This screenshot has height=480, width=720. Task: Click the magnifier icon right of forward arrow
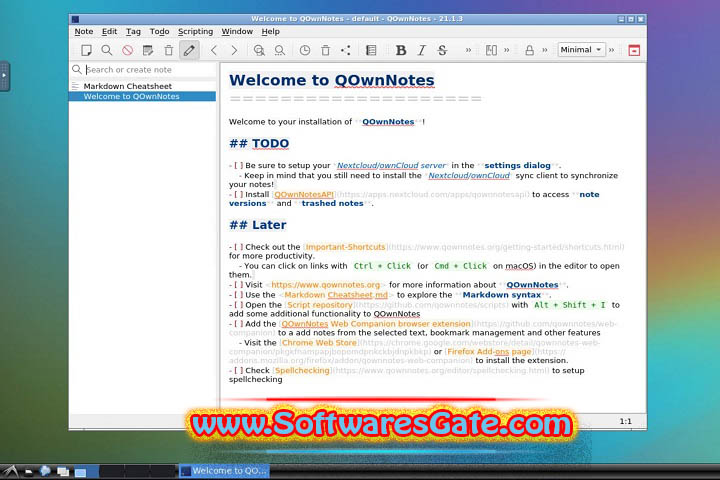pos(259,50)
